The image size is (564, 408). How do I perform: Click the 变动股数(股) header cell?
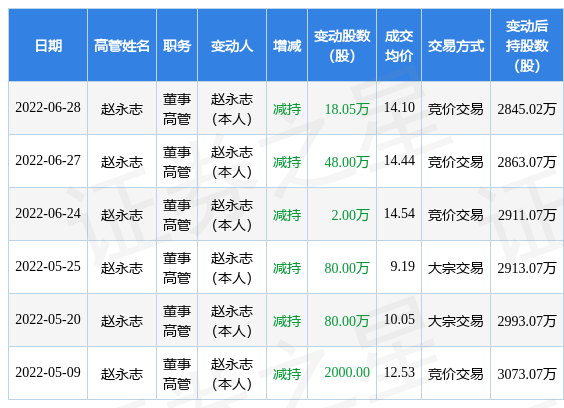[x=342, y=46]
